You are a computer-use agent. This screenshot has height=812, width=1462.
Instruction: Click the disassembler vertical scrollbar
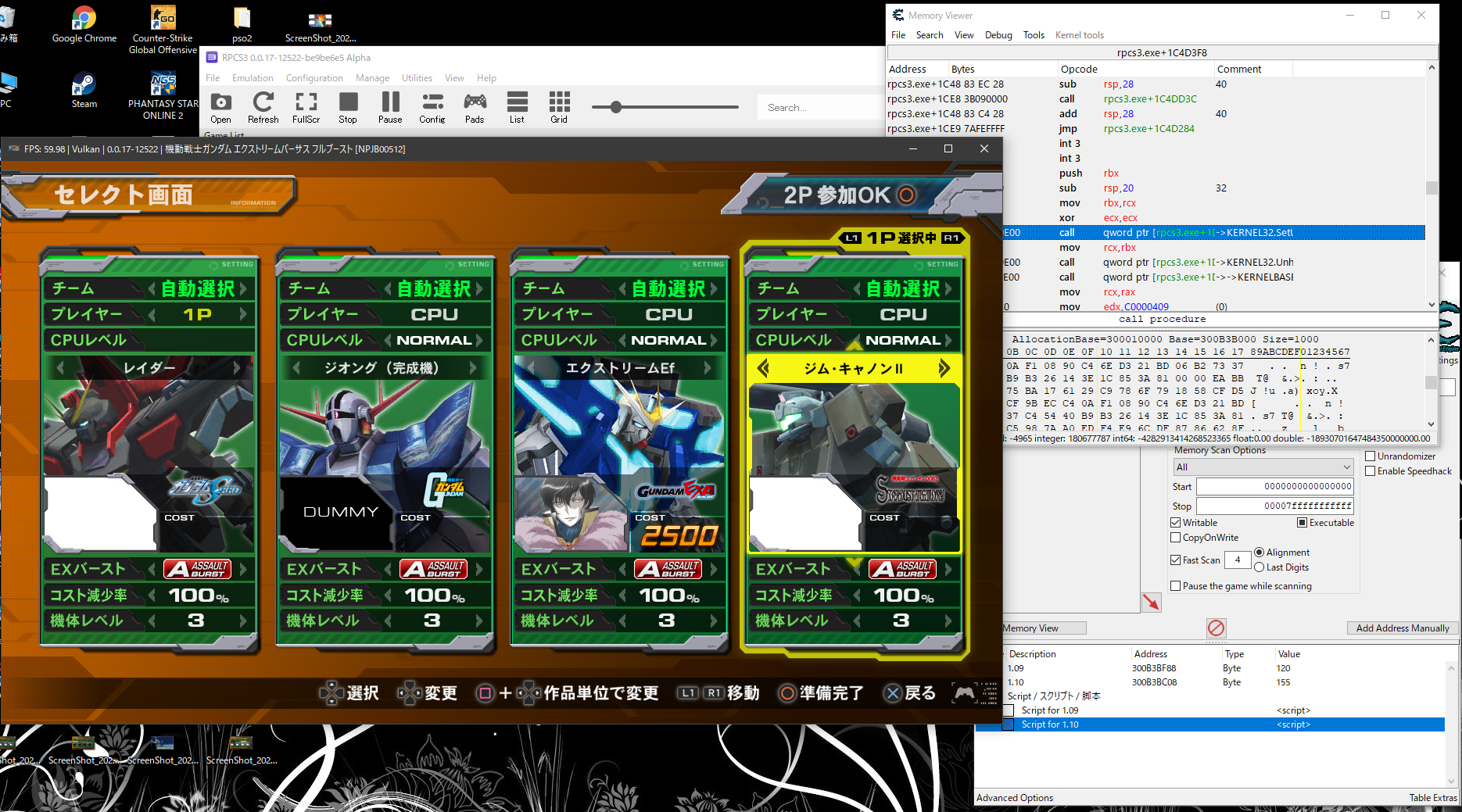1432,188
